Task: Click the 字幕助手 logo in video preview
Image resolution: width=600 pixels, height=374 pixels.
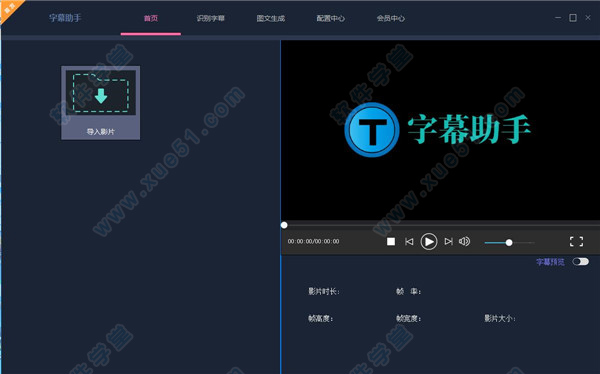Action: click(437, 130)
